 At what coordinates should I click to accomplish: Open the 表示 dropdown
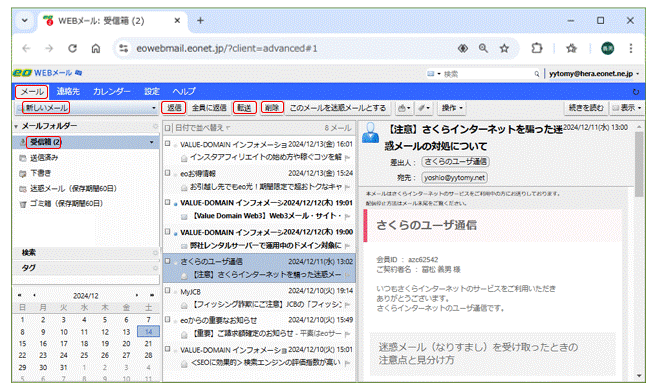click(x=627, y=108)
